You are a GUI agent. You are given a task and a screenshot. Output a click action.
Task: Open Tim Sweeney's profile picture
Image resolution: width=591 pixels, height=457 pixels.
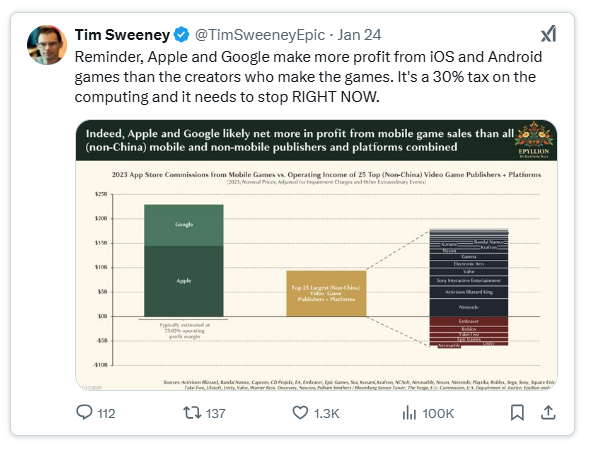(47, 45)
